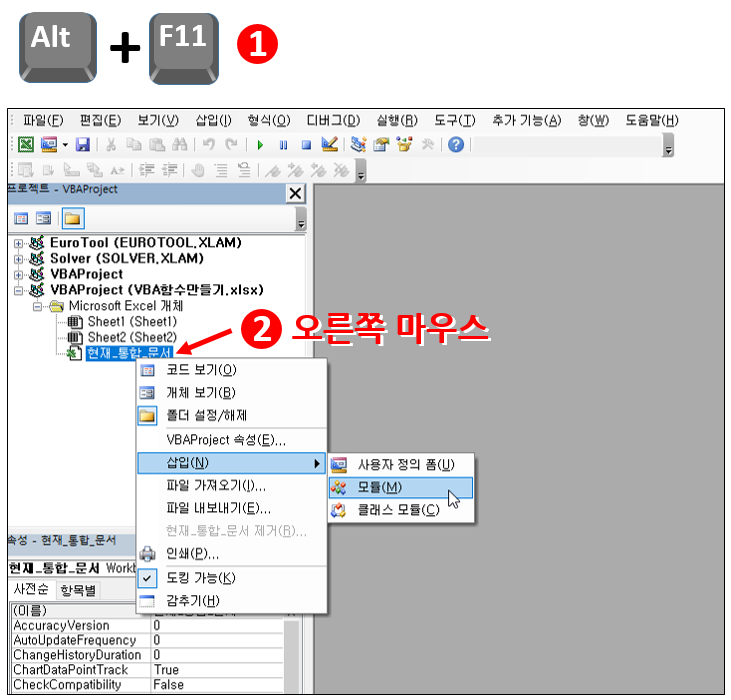This screenshot has height=700, width=731.
Task: Click the Indent icon in the edit toolbar
Action: 146,171
